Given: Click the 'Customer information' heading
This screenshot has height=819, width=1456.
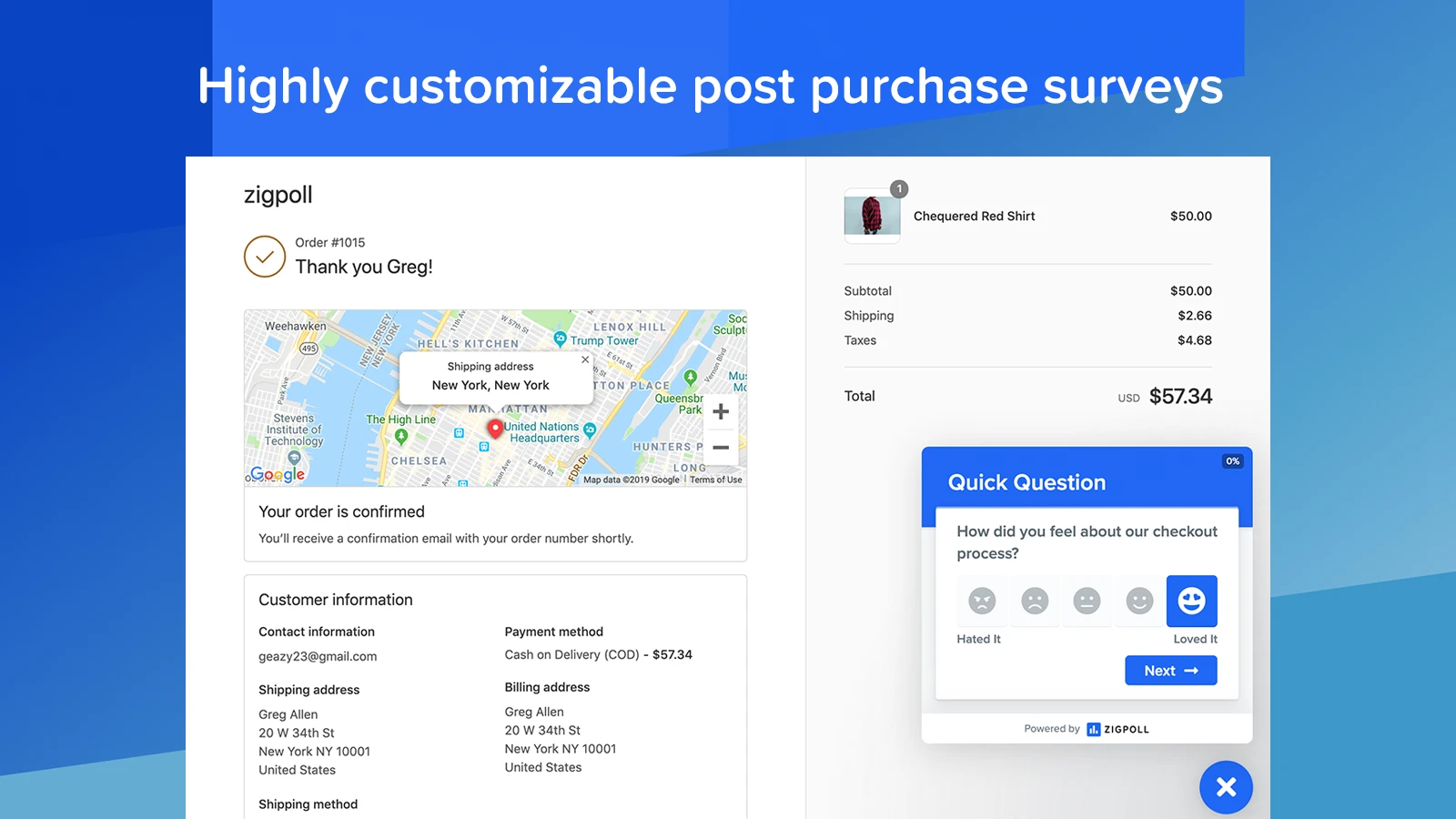Looking at the screenshot, I should coord(336,600).
